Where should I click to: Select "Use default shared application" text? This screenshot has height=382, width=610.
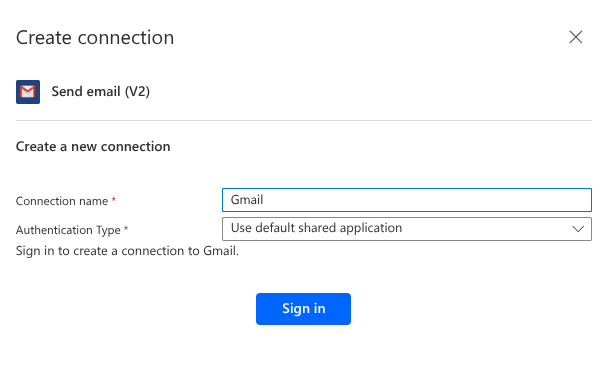316,228
